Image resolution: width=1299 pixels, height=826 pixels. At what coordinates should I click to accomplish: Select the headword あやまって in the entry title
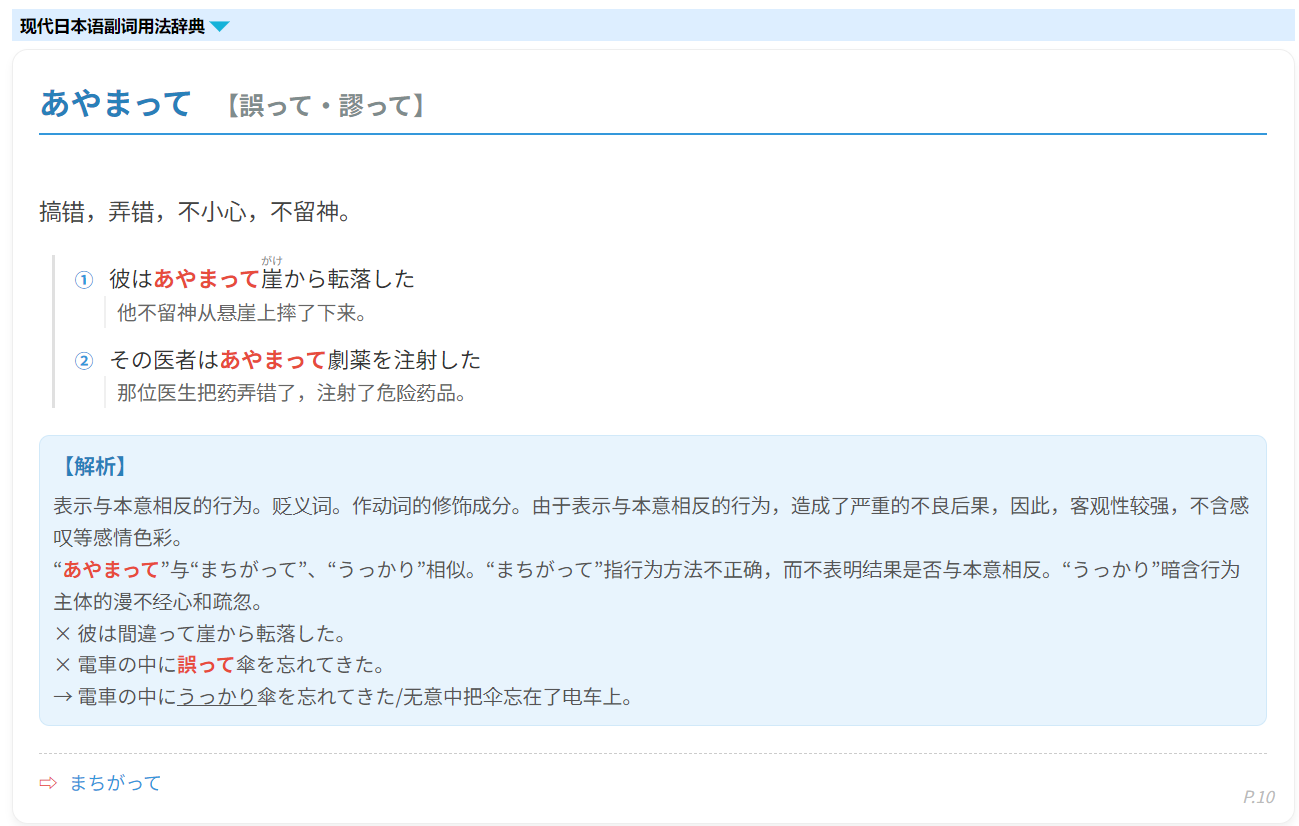click(x=115, y=104)
